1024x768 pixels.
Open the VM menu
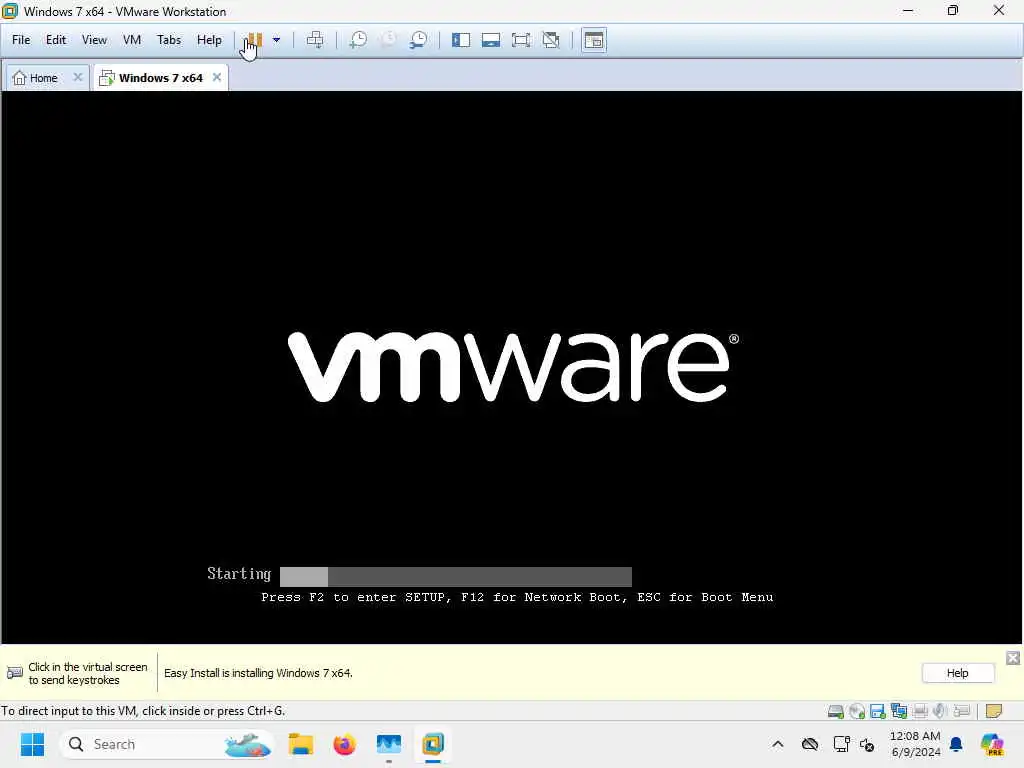pyautogui.click(x=132, y=40)
